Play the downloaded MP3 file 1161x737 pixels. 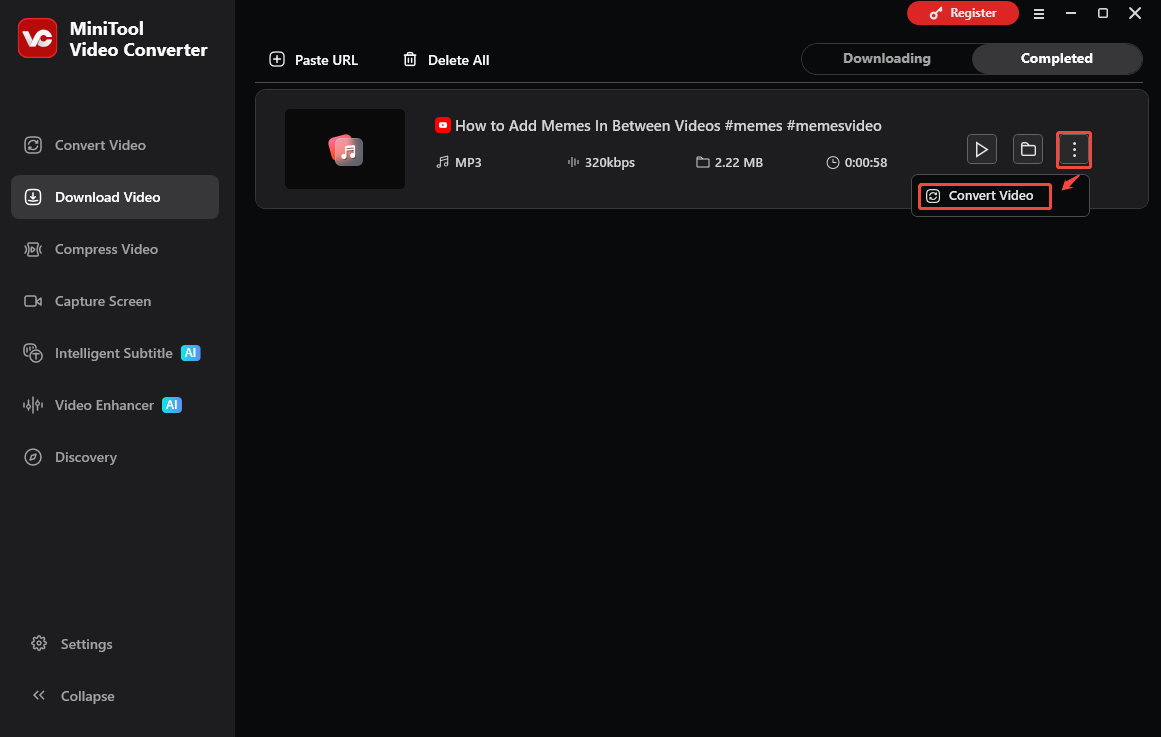point(982,150)
